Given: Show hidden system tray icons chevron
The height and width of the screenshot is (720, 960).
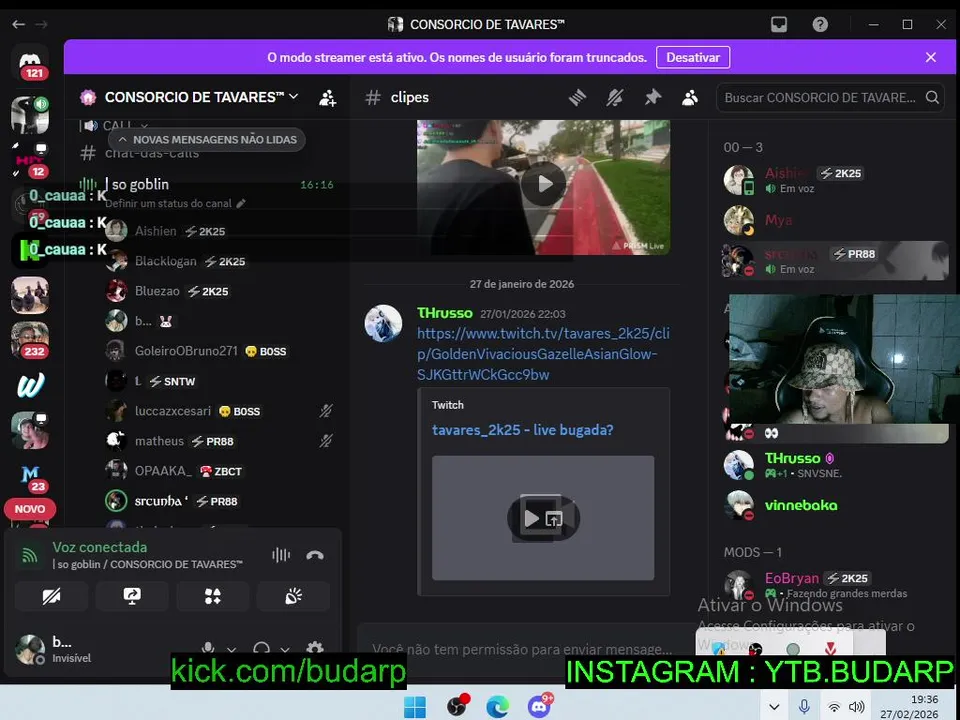Looking at the screenshot, I should [x=774, y=707].
